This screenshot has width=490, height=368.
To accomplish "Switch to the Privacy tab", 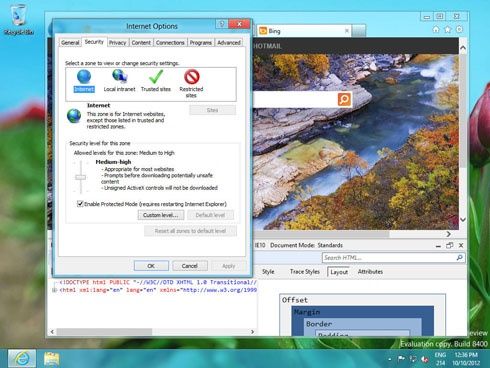I will point(118,43).
